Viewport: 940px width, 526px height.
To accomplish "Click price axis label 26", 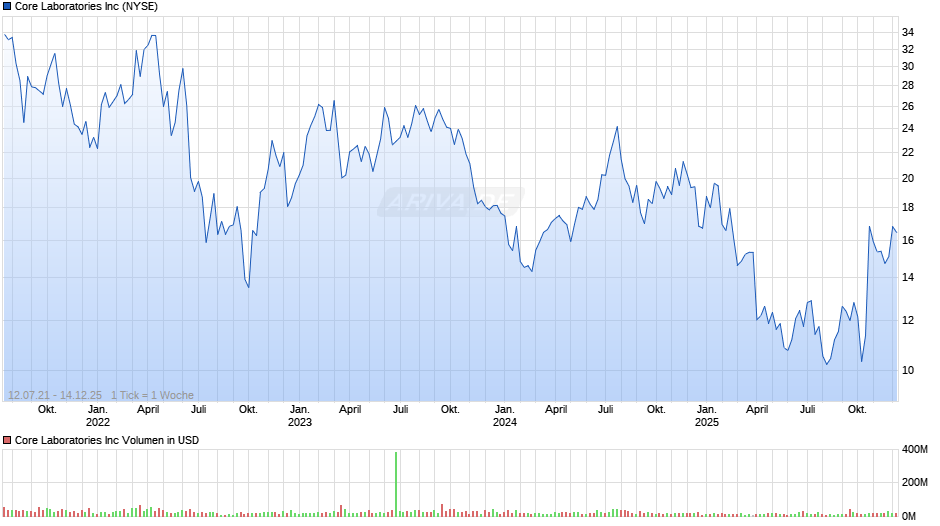I will (x=908, y=106).
